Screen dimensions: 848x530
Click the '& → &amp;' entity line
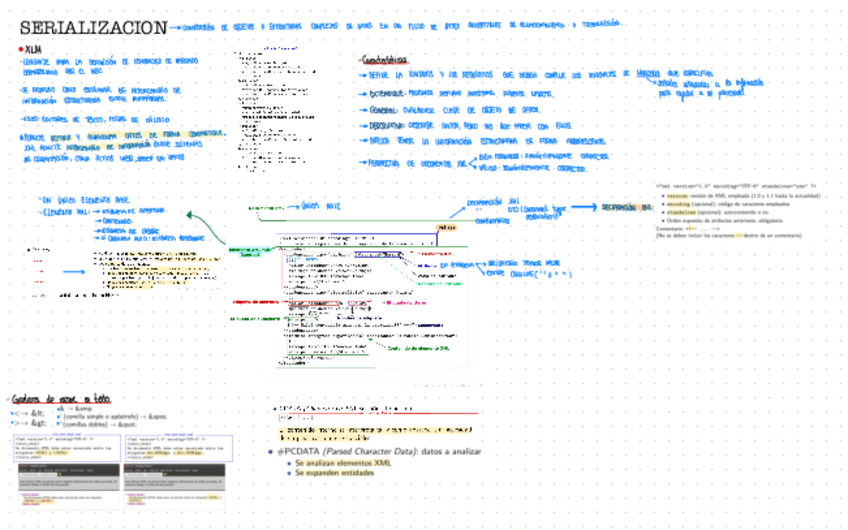(x=75, y=409)
